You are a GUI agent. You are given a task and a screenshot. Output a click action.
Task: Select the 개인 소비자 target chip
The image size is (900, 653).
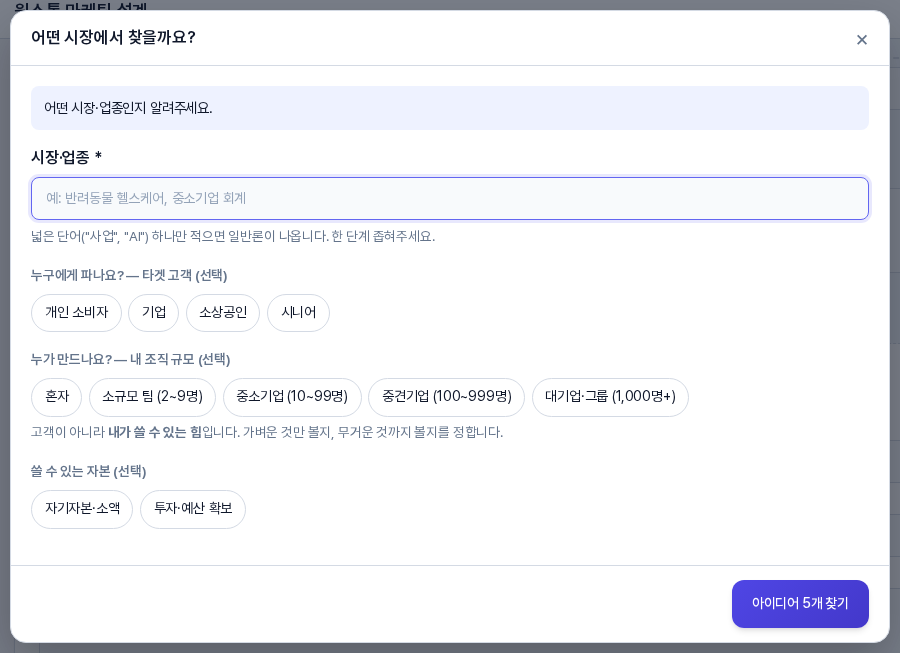click(x=76, y=313)
